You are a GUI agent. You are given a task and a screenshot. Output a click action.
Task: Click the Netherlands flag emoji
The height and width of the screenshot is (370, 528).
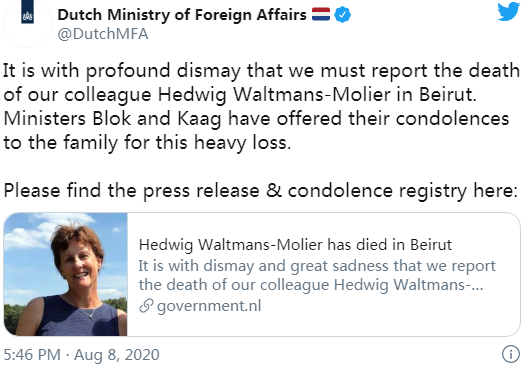click(321, 14)
